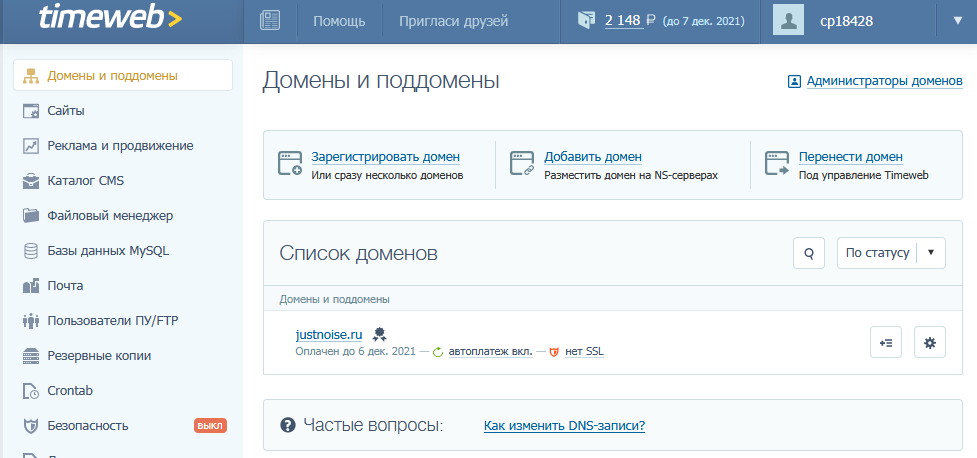977x458 pixels.
Task: Click the Резервные копии server icon
Action: [x=31, y=356]
